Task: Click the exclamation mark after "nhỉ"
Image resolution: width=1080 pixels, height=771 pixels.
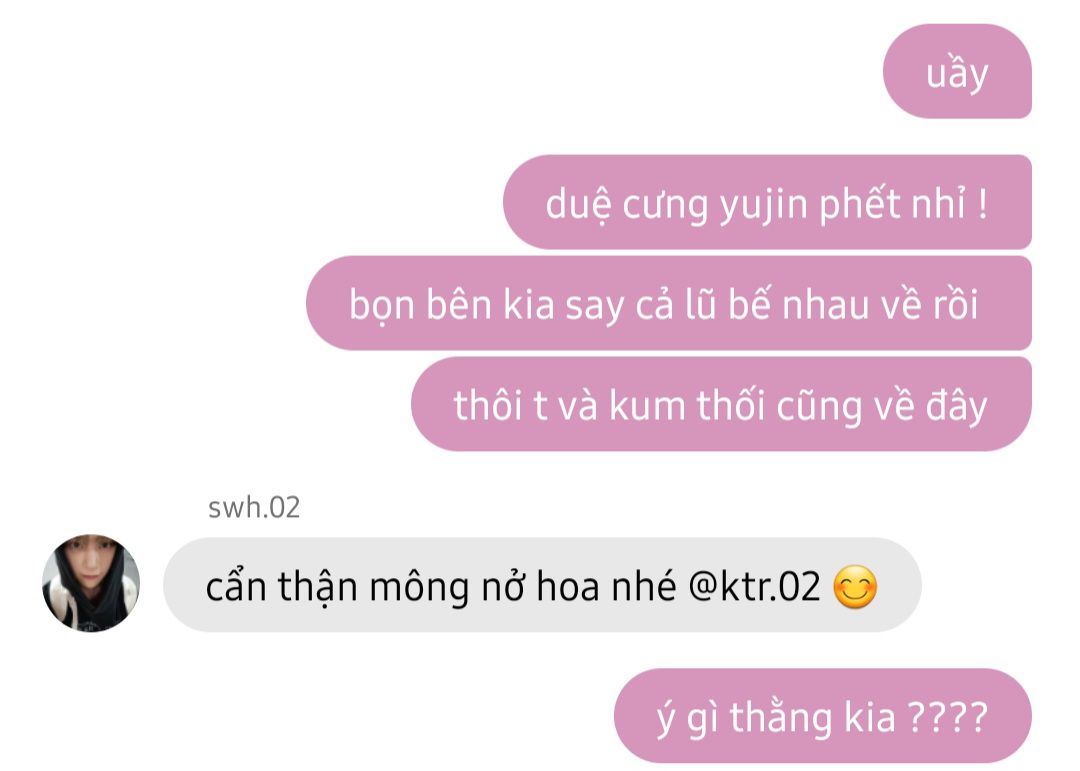Action: (982, 203)
